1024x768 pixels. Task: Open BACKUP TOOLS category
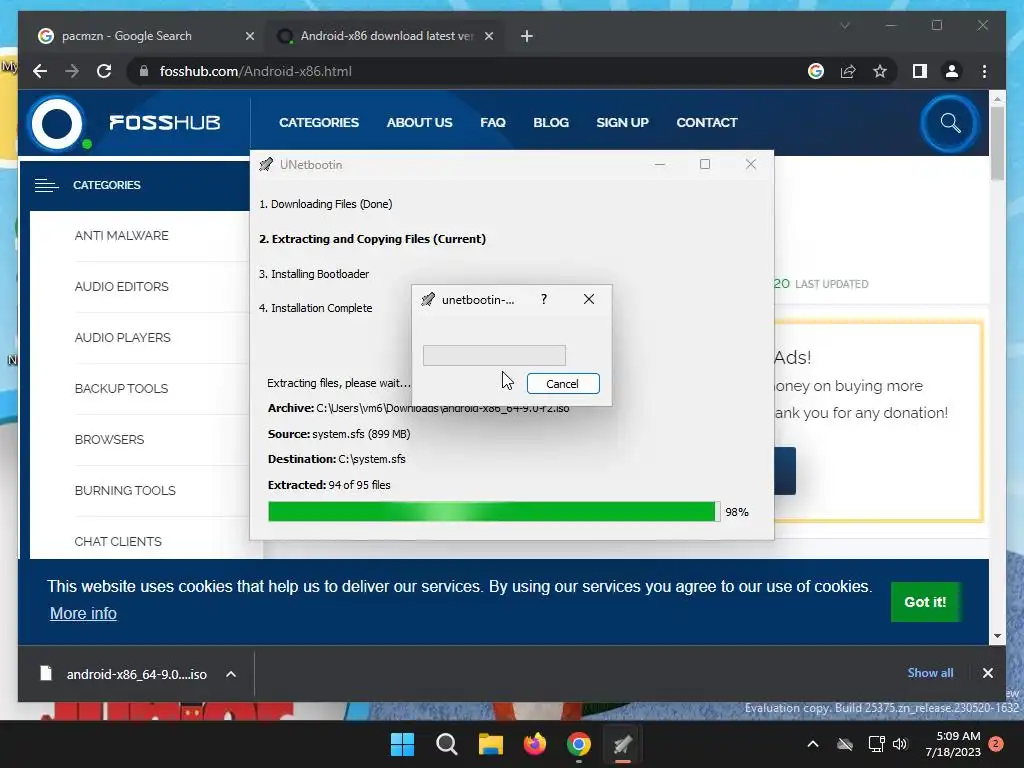pyautogui.click(x=121, y=389)
